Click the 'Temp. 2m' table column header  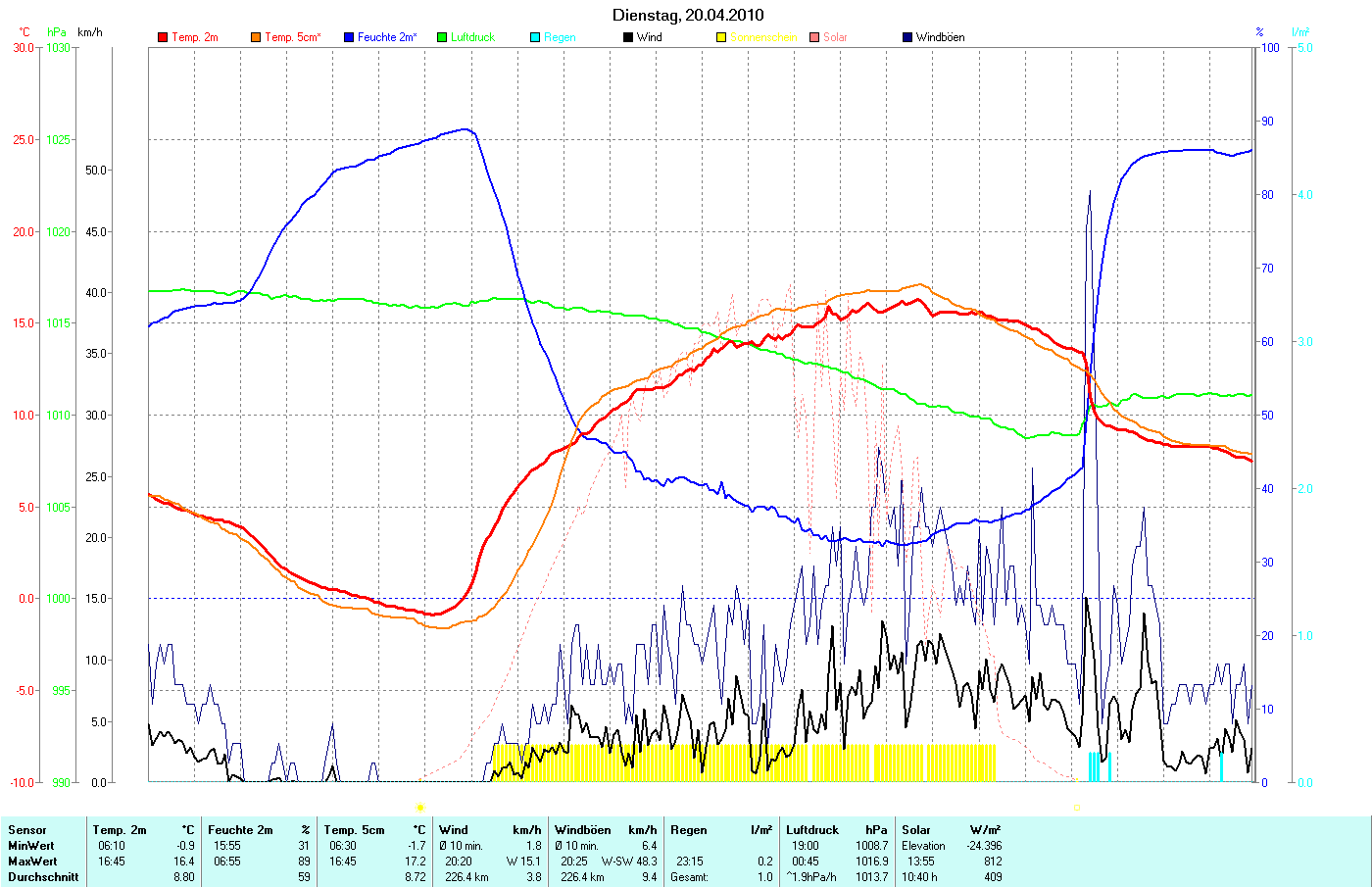coord(120,830)
